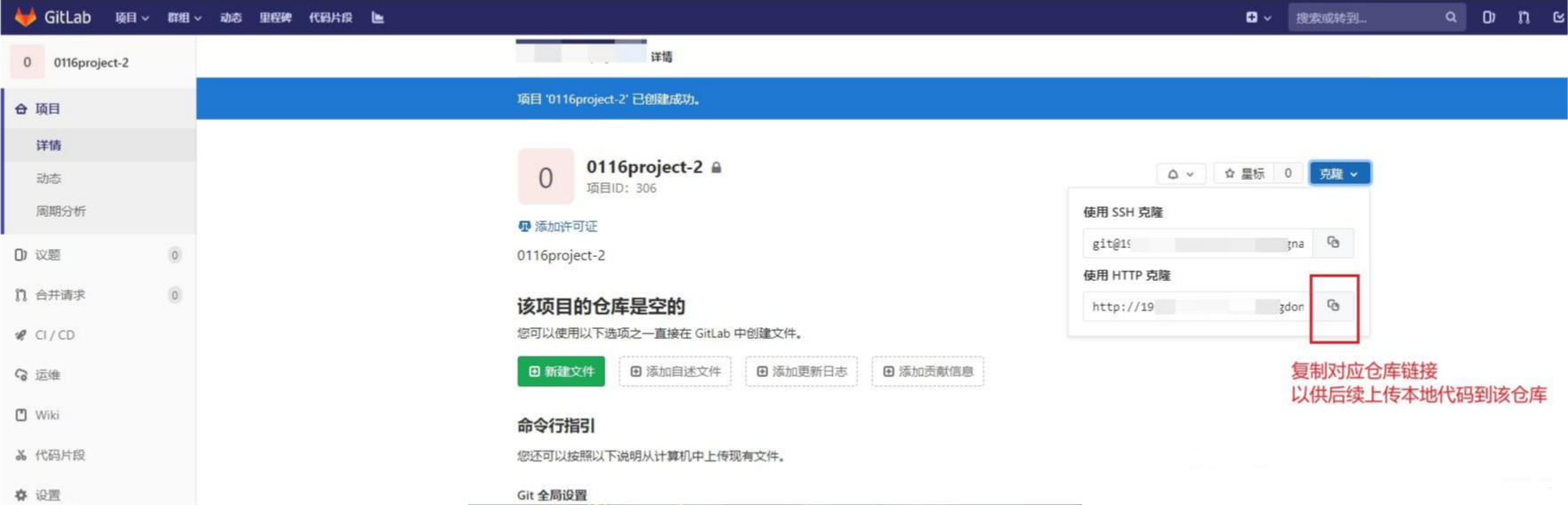Click the 该项目的仓库是空的 heading
Image resolution: width=1568 pixels, height=505 pixels.
601,306
